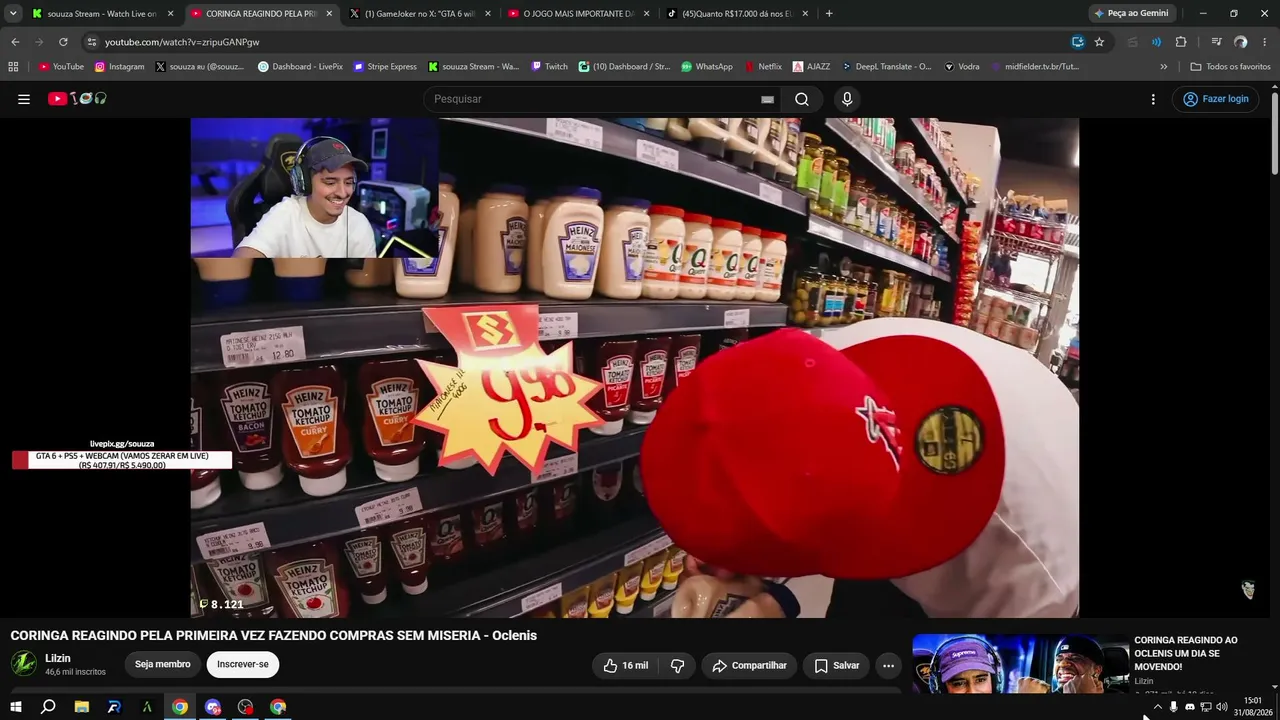
Task: Switch to O JOGO MAIS IMPORTANTE tab
Action: pos(579,14)
